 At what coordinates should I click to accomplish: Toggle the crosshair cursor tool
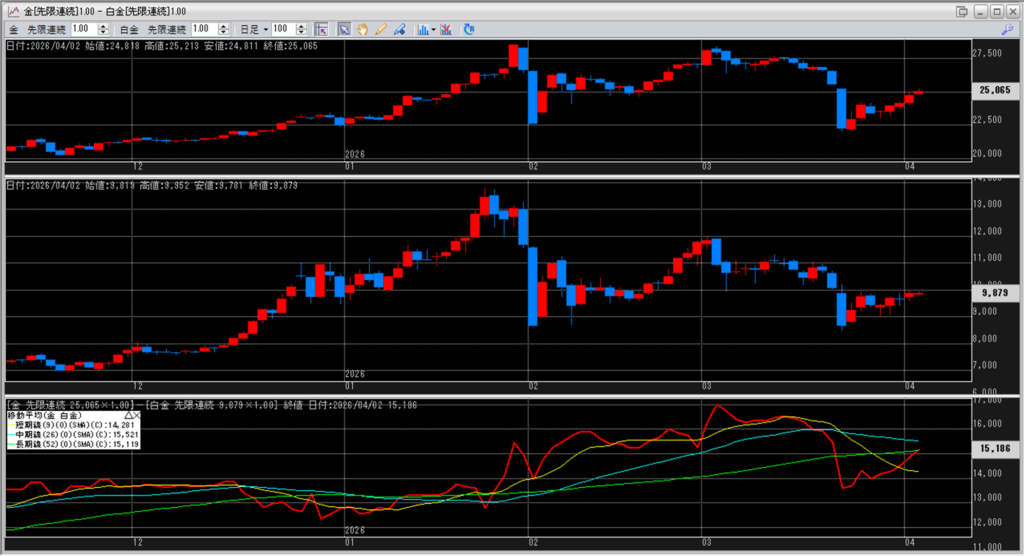321,29
